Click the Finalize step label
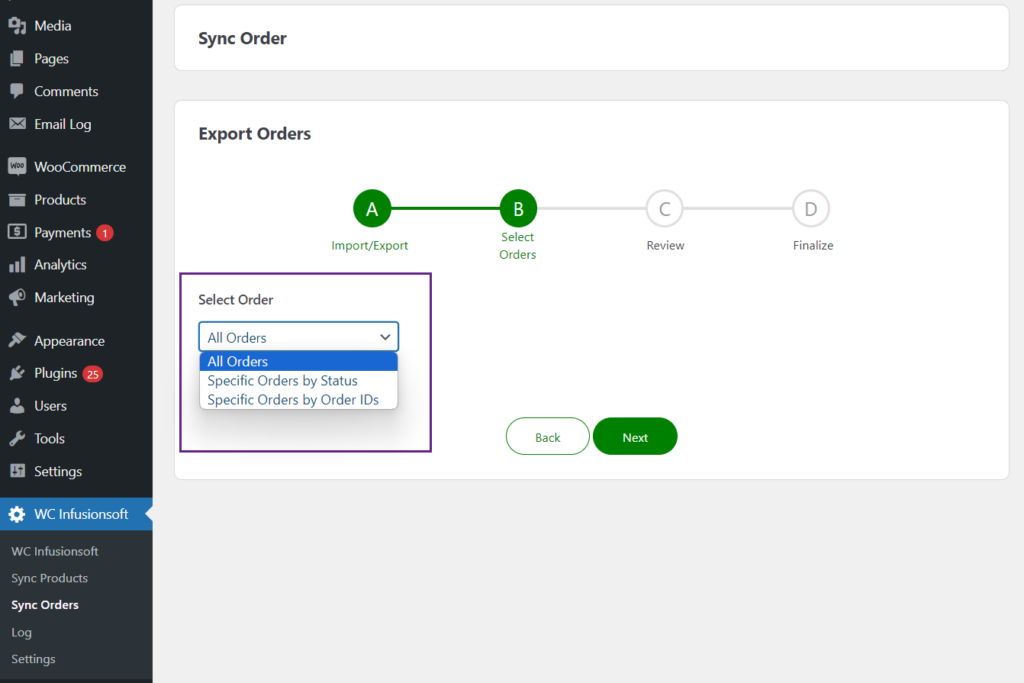Image resolution: width=1024 pixels, height=683 pixels. click(813, 246)
